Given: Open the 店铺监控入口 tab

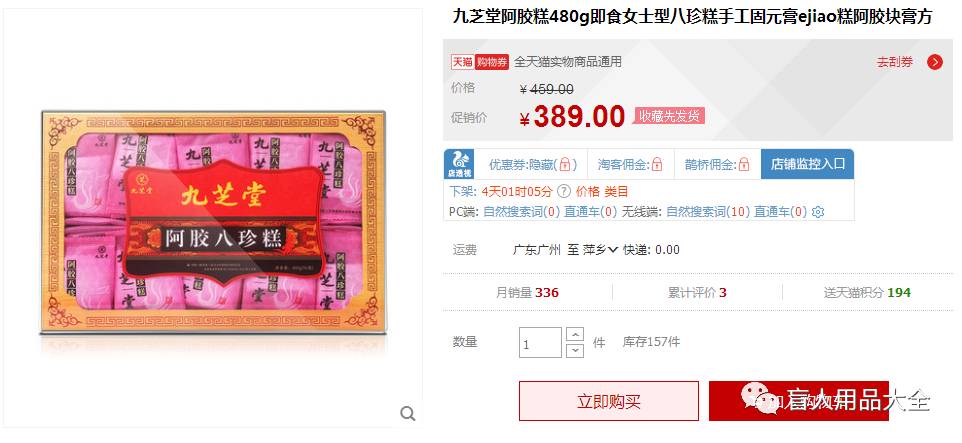Looking at the screenshot, I should 807,164.
